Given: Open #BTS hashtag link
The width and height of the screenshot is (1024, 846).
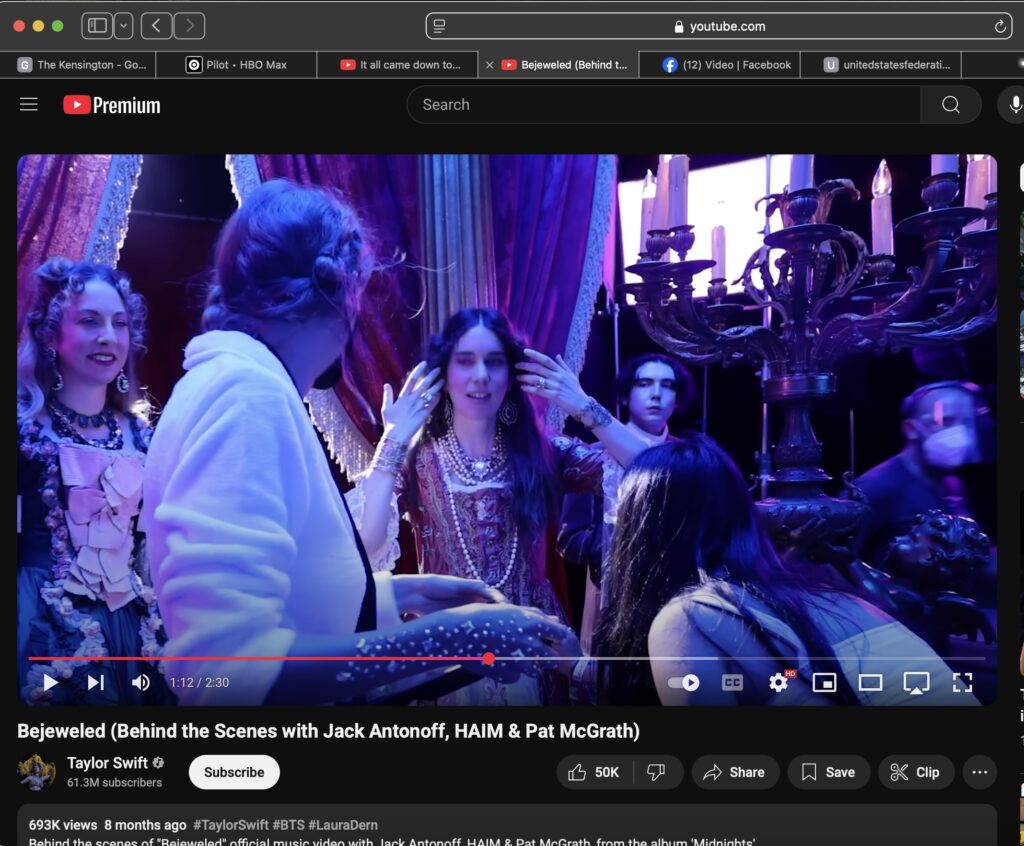Looking at the screenshot, I should pyautogui.click(x=288, y=825).
